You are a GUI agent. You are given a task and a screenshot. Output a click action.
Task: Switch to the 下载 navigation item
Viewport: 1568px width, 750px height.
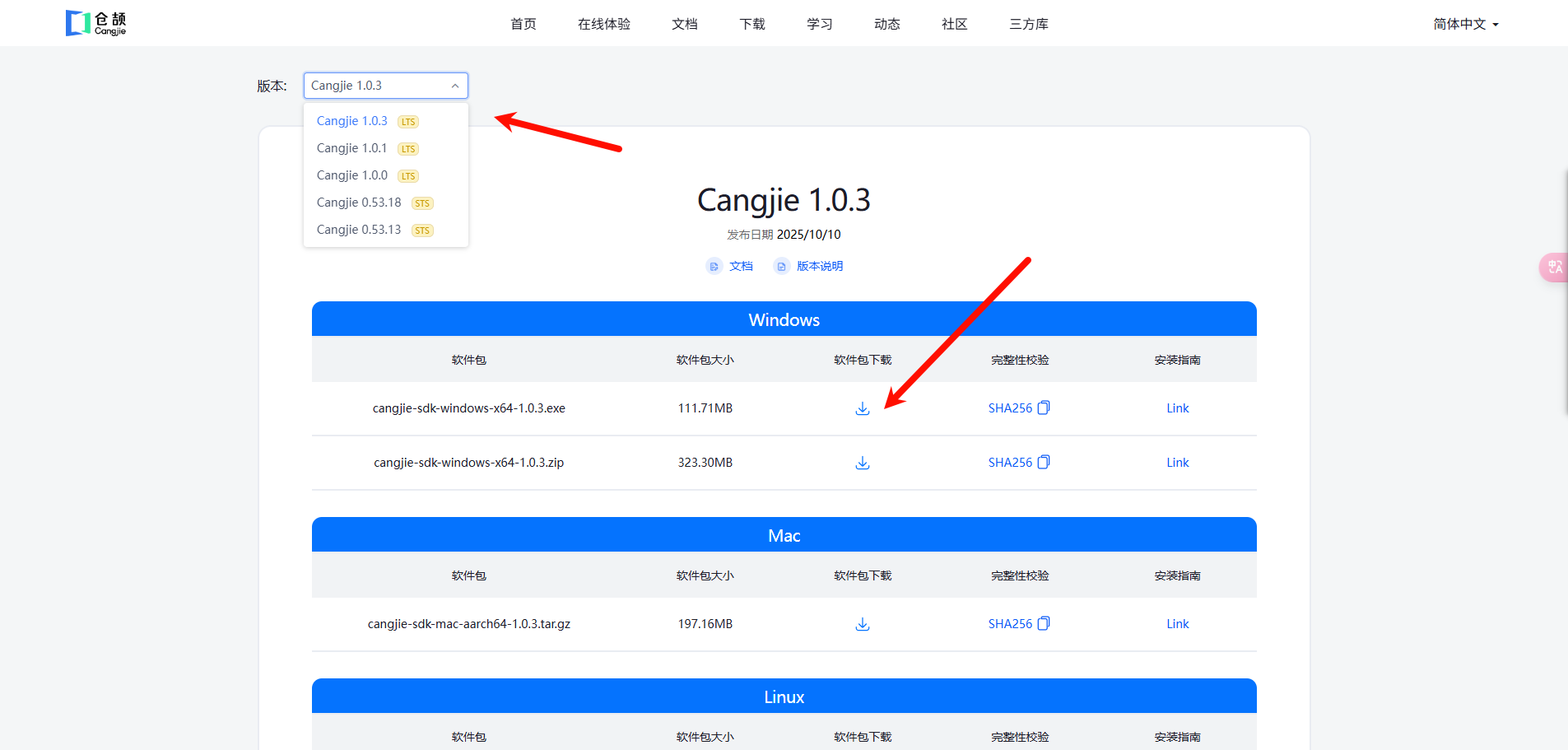(751, 24)
